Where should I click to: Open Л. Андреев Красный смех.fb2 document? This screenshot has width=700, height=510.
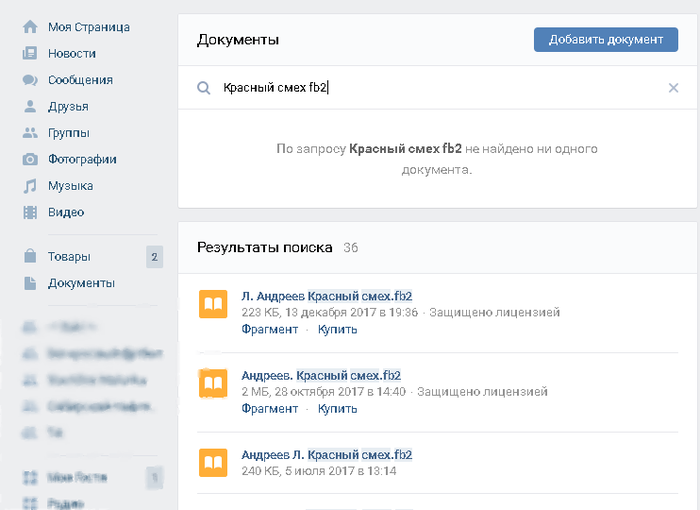coord(326,296)
